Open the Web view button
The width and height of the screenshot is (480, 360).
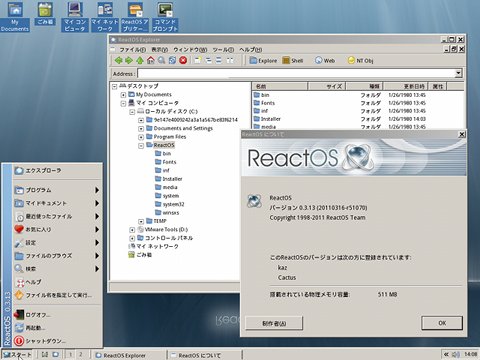pos(325,60)
